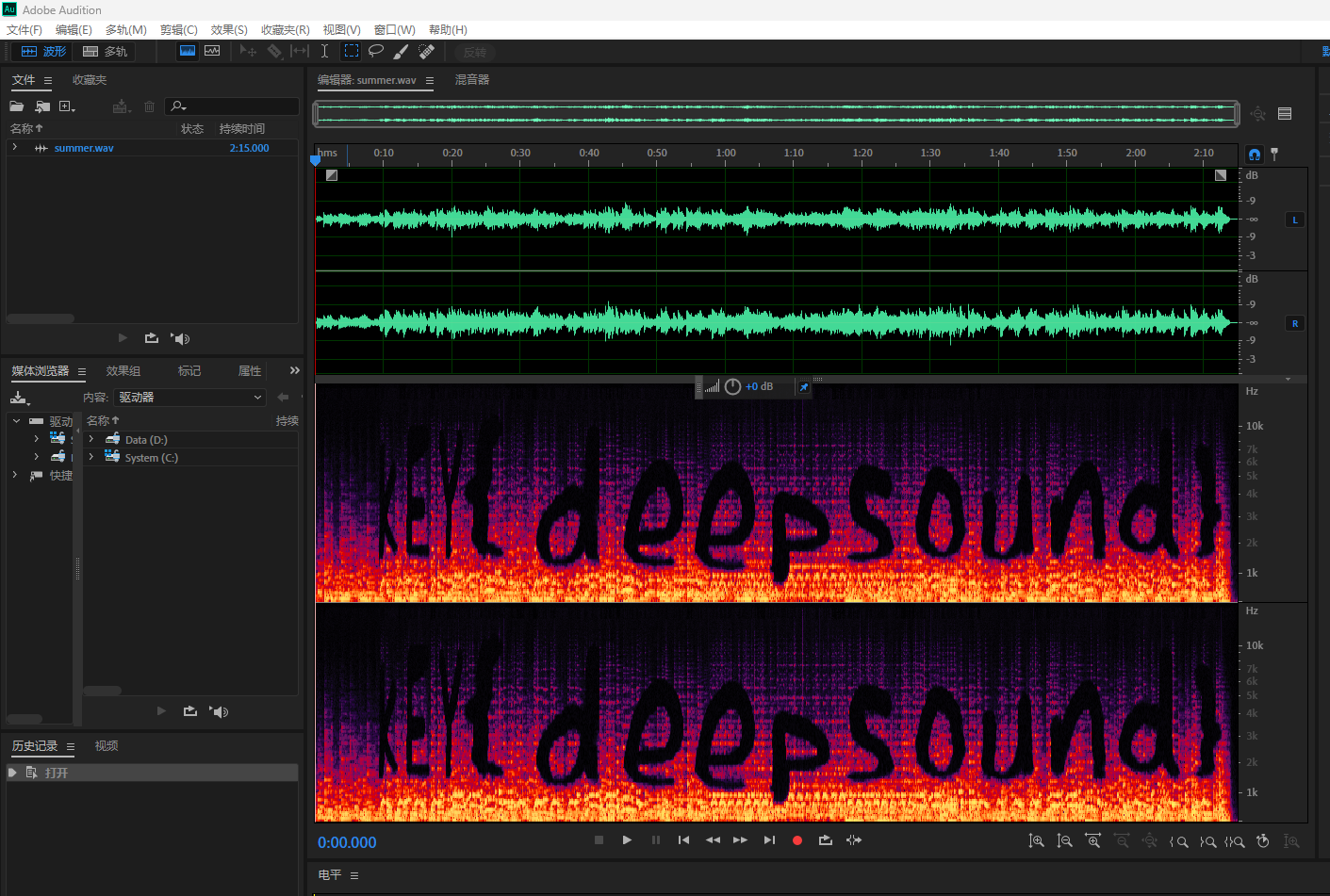The width and height of the screenshot is (1330, 896).
Task: Click the import file icon
Action: (x=42, y=106)
